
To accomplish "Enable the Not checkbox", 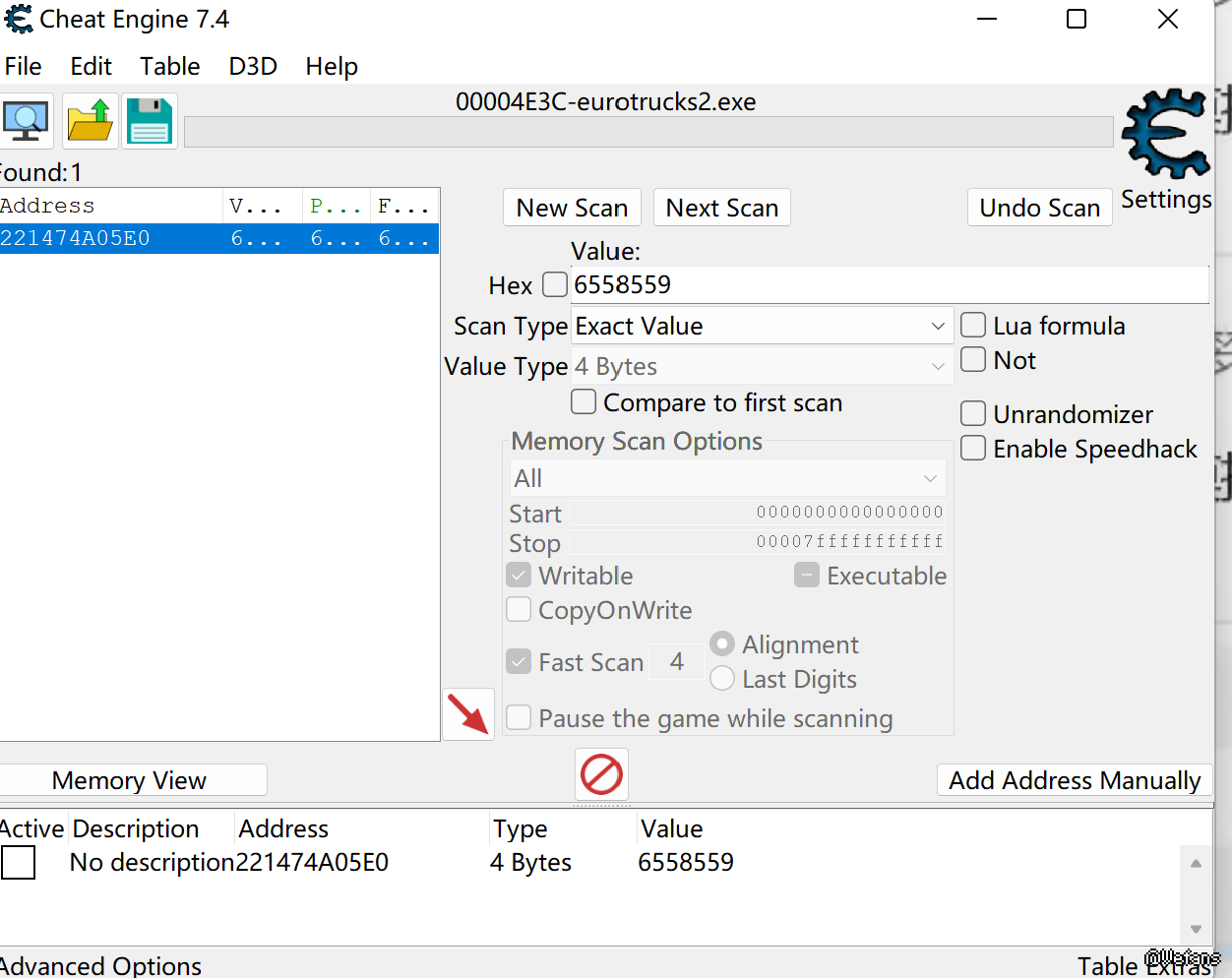I will (x=973, y=359).
